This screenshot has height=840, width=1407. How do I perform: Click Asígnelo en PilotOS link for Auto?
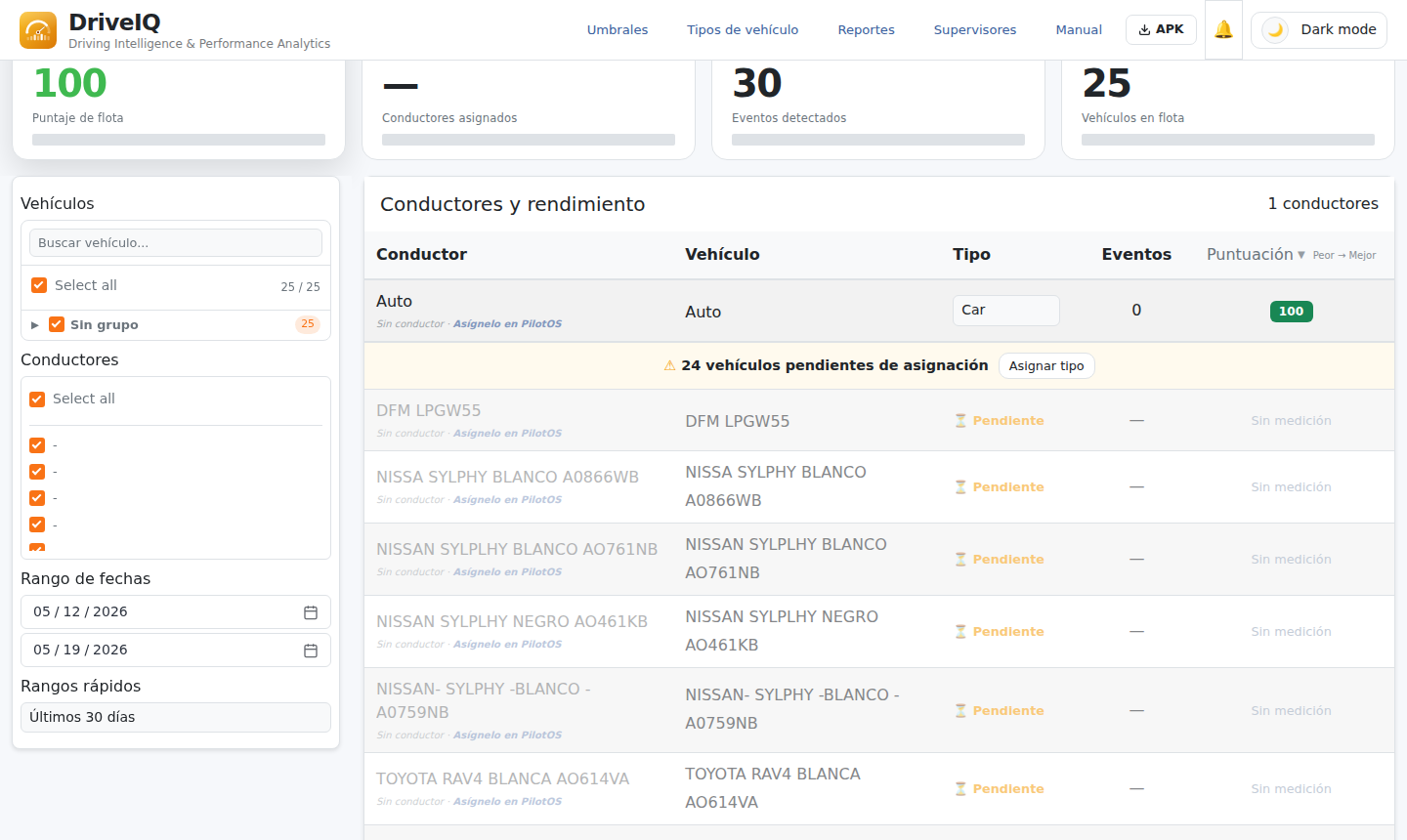click(x=507, y=324)
